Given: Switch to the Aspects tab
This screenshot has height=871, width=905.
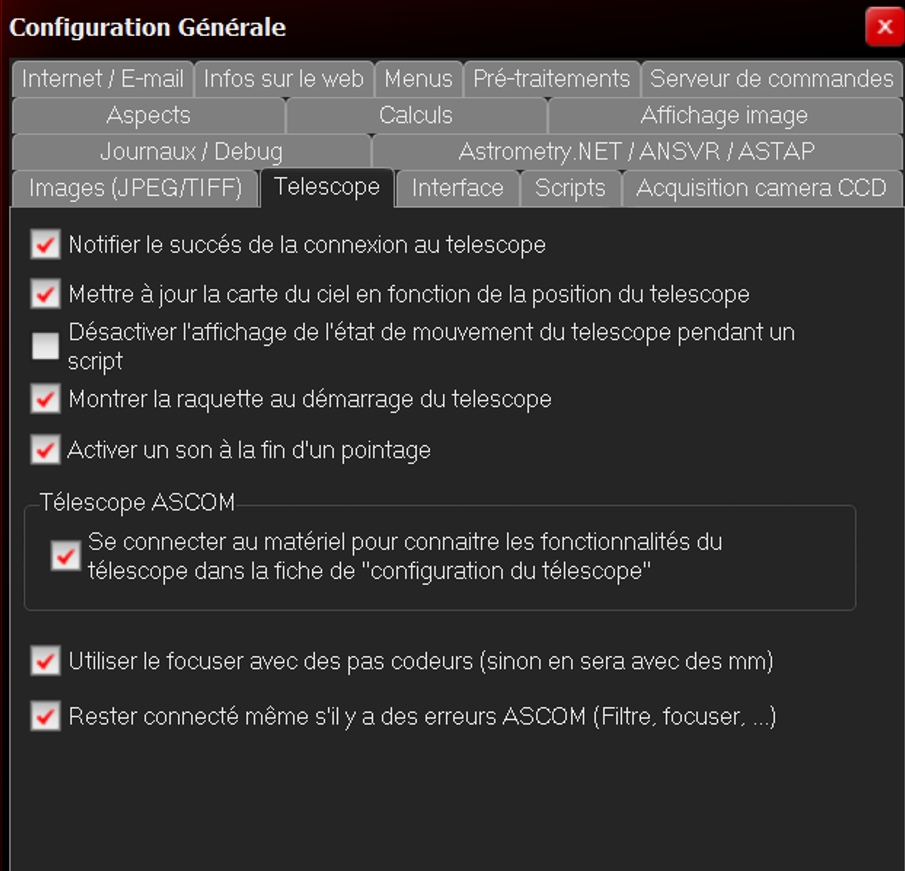Looking at the screenshot, I should tap(148, 116).
